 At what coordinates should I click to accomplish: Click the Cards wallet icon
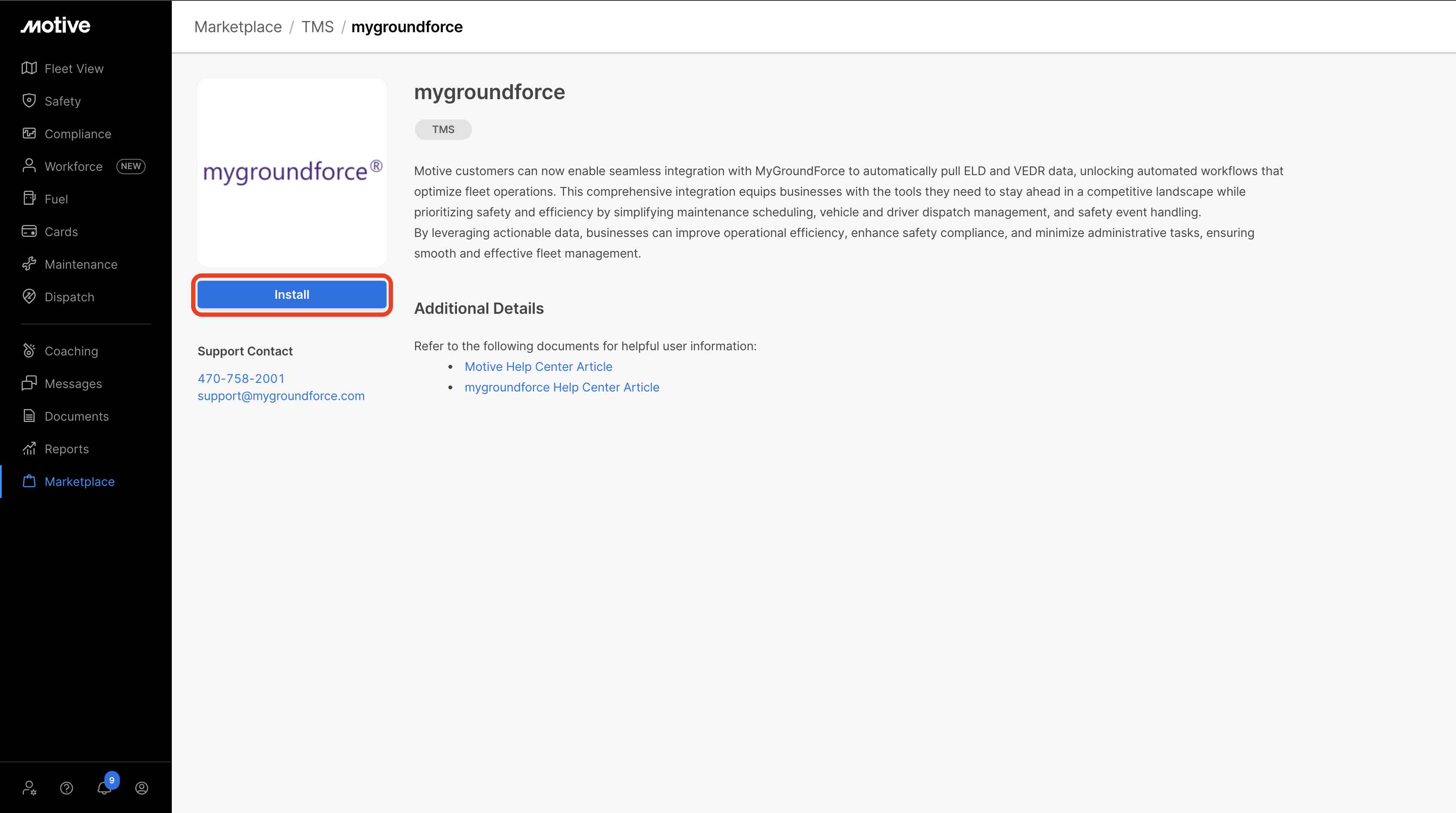coord(29,231)
